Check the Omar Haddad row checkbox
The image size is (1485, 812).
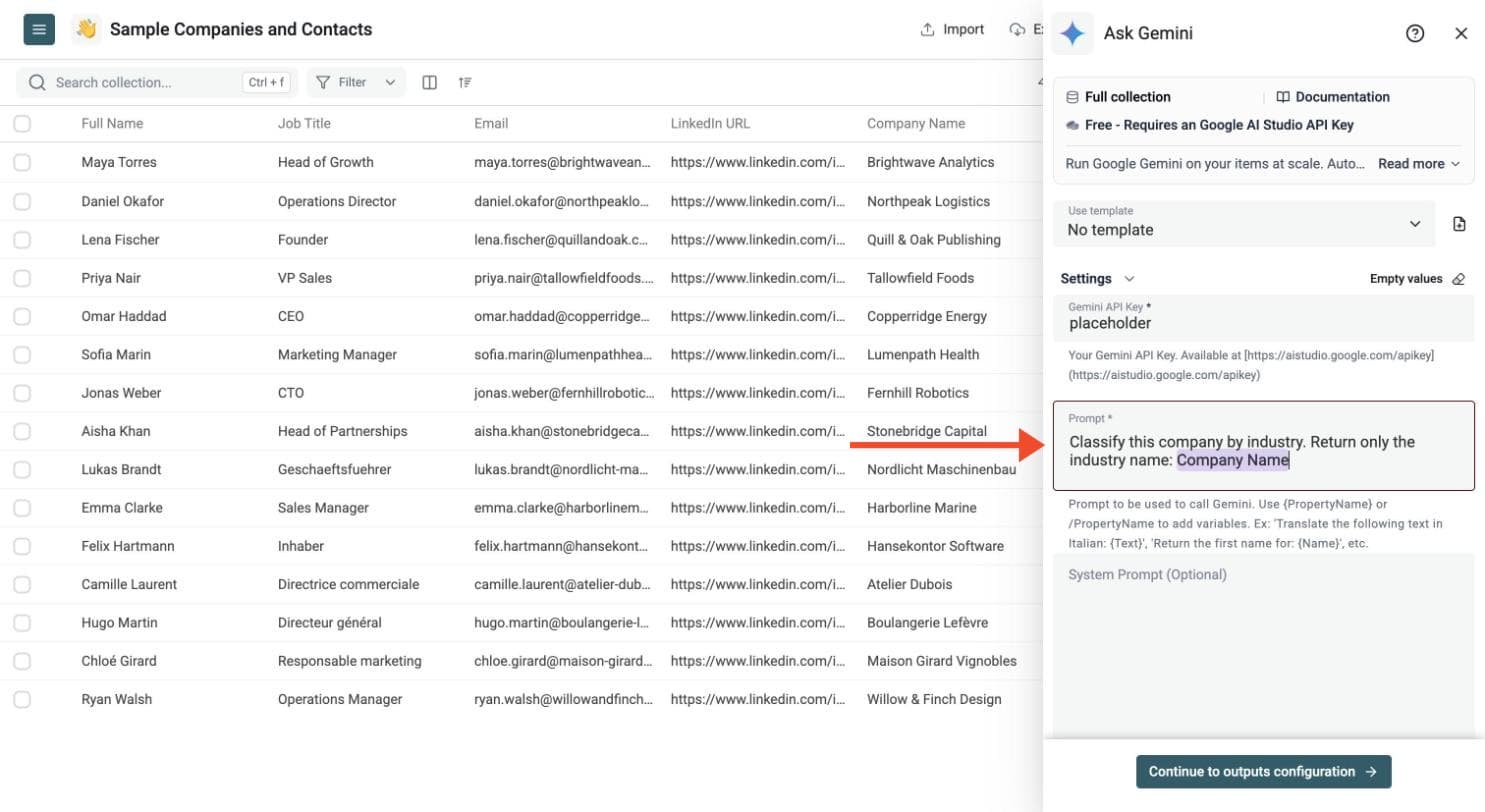pos(22,316)
